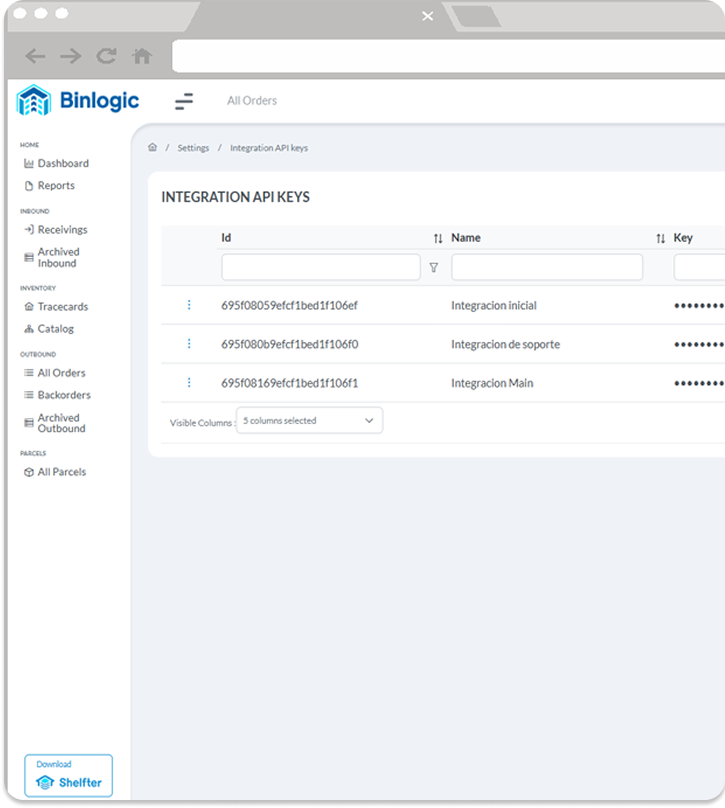Expand the Visible Columns dropdown
This screenshot has height=808, width=725.
tap(309, 420)
